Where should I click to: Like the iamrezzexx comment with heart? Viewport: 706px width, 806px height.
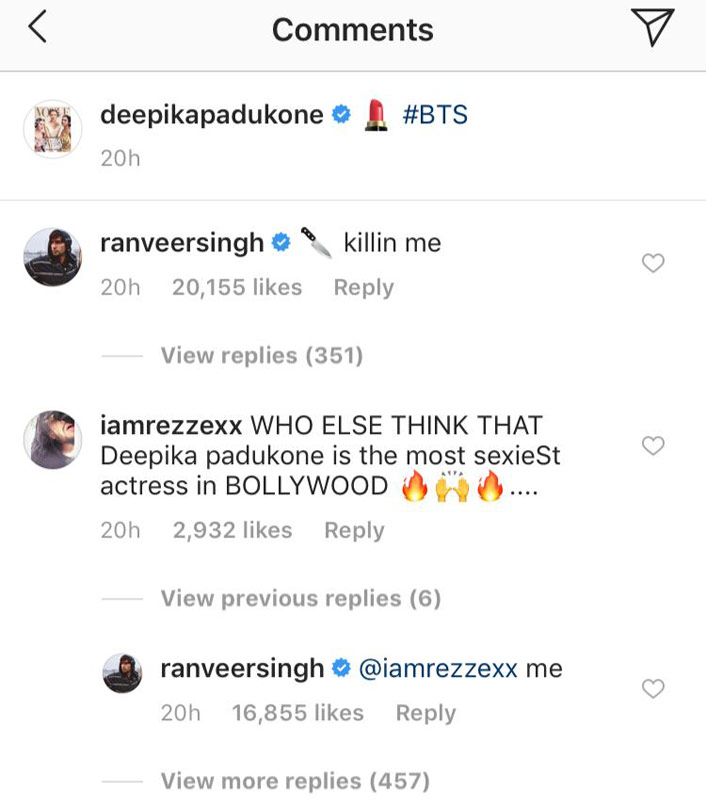tap(653, 446)
